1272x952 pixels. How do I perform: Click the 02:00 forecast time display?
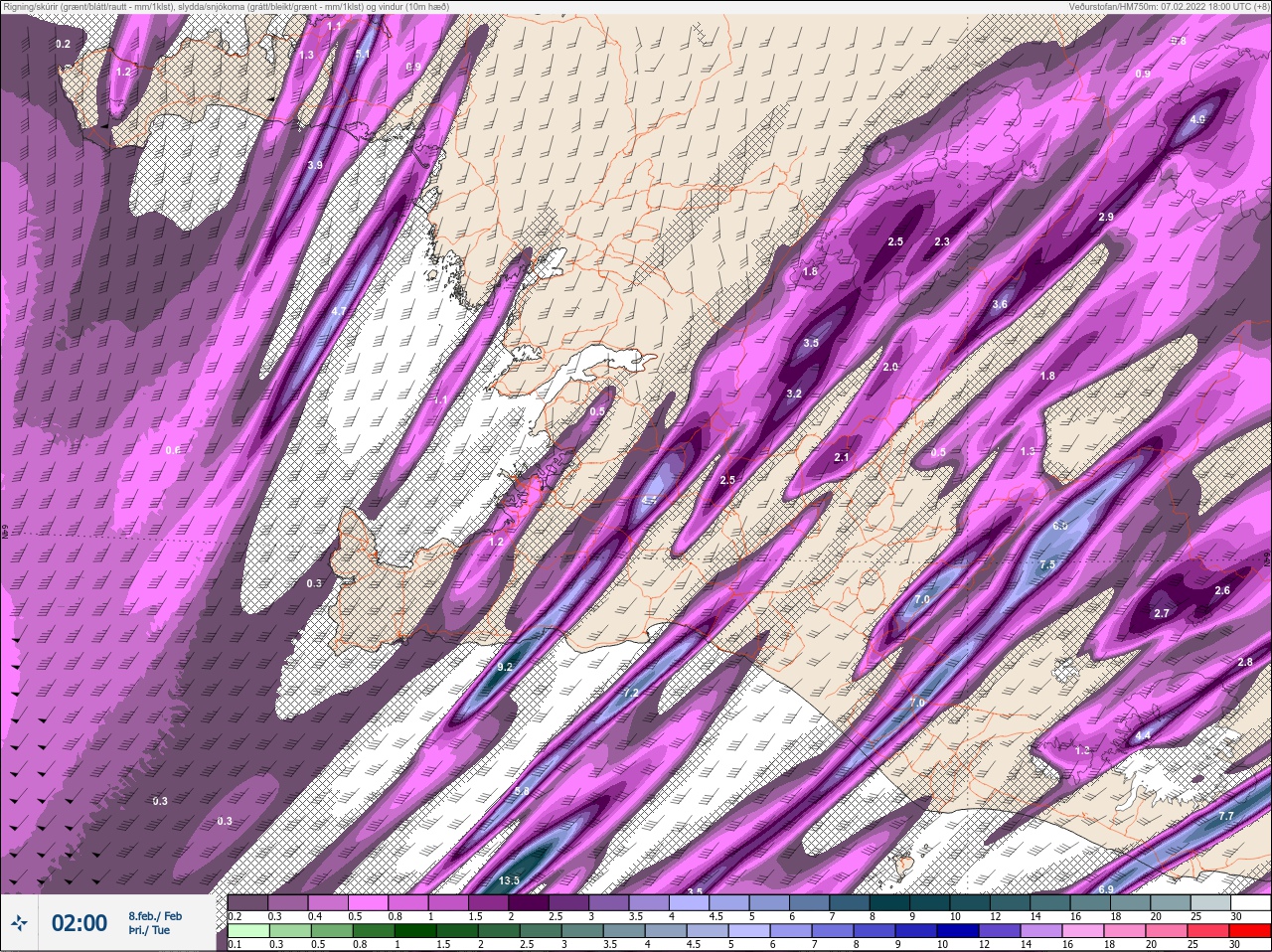coord(79,923)
